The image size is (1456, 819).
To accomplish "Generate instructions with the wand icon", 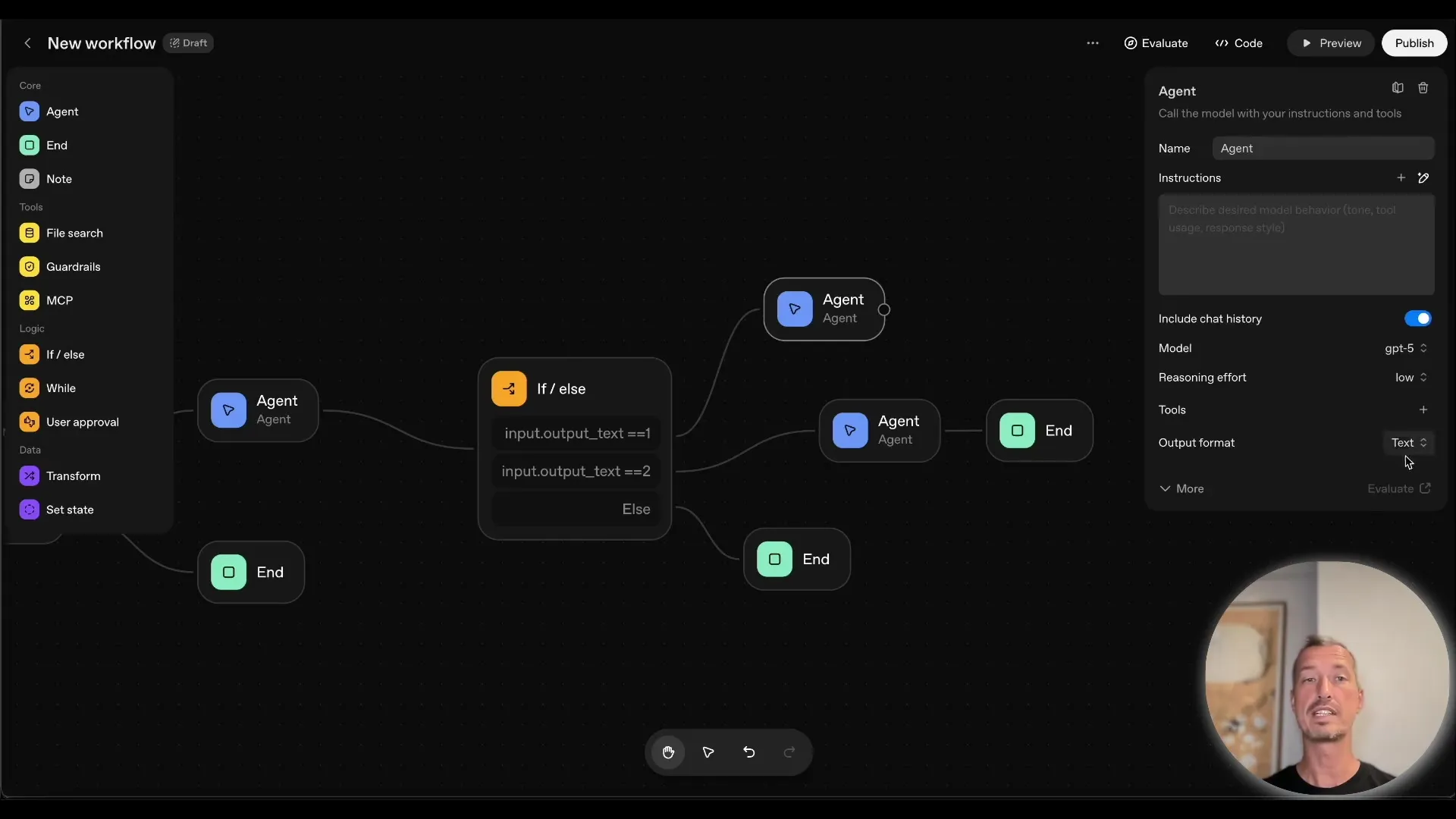I will pyautogui.click(x=1424, y=177).
